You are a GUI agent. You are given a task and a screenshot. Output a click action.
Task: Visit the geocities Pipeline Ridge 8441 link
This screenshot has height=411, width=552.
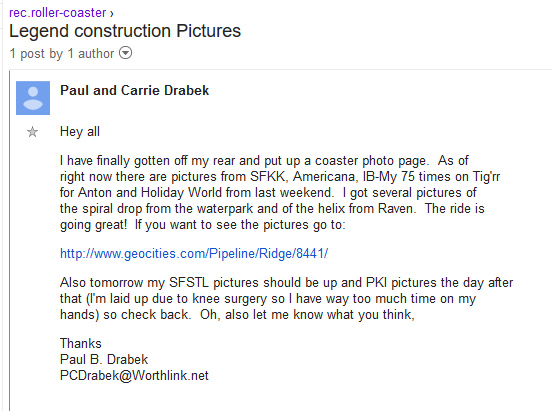tap(194, 254)
